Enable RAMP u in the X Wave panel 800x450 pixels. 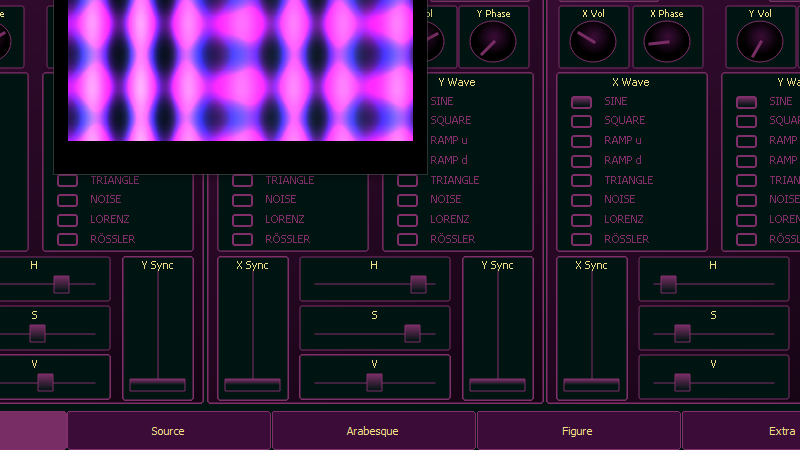[581, 141]
